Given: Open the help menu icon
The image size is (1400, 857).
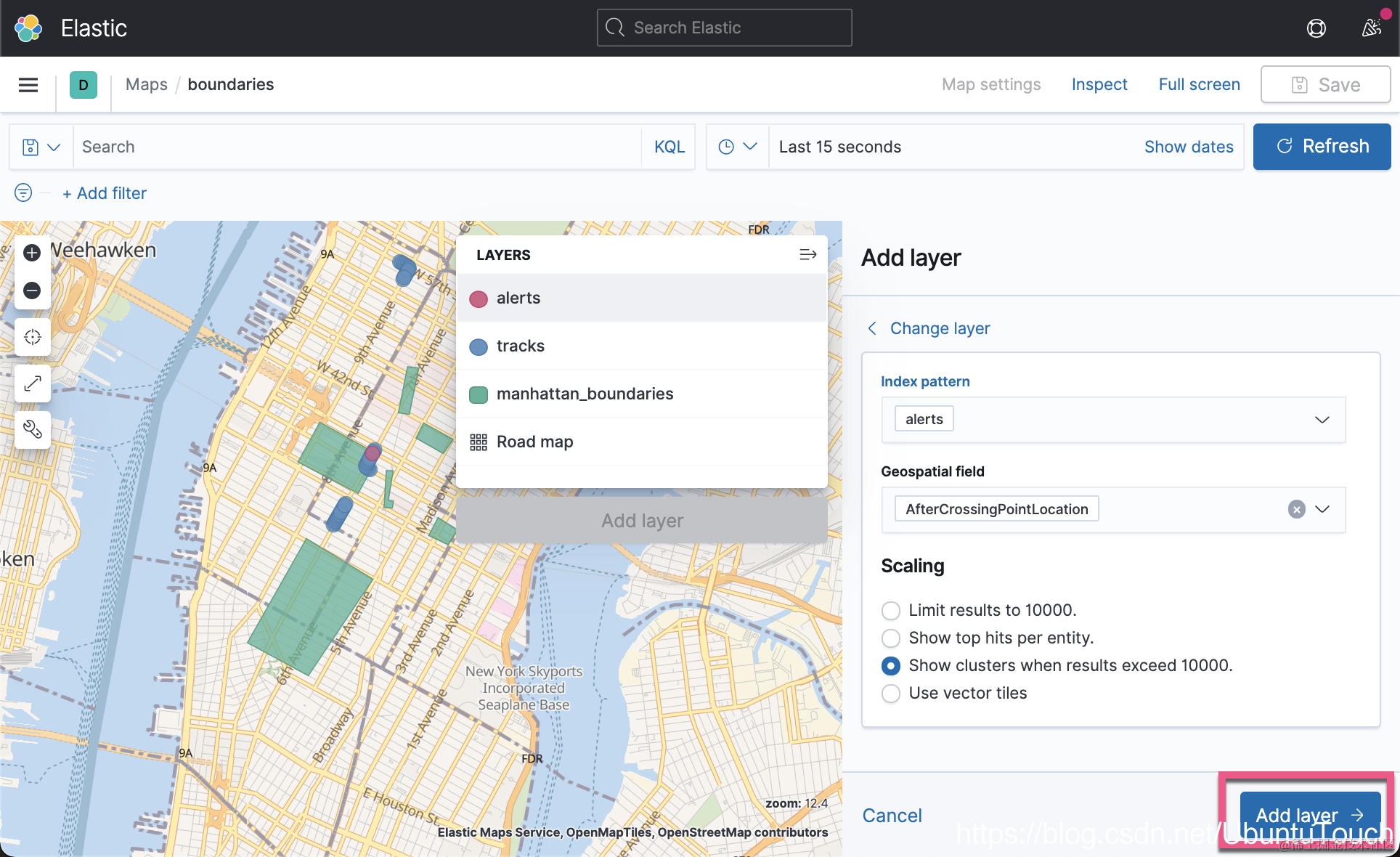Looking at the screenshot, I should tap(1316, 28).
